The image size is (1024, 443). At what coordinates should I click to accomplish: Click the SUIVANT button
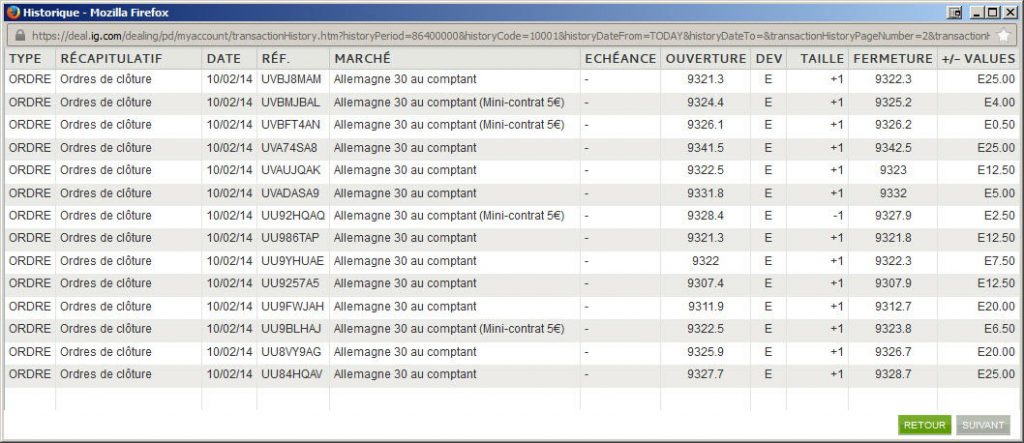(983, 425)
